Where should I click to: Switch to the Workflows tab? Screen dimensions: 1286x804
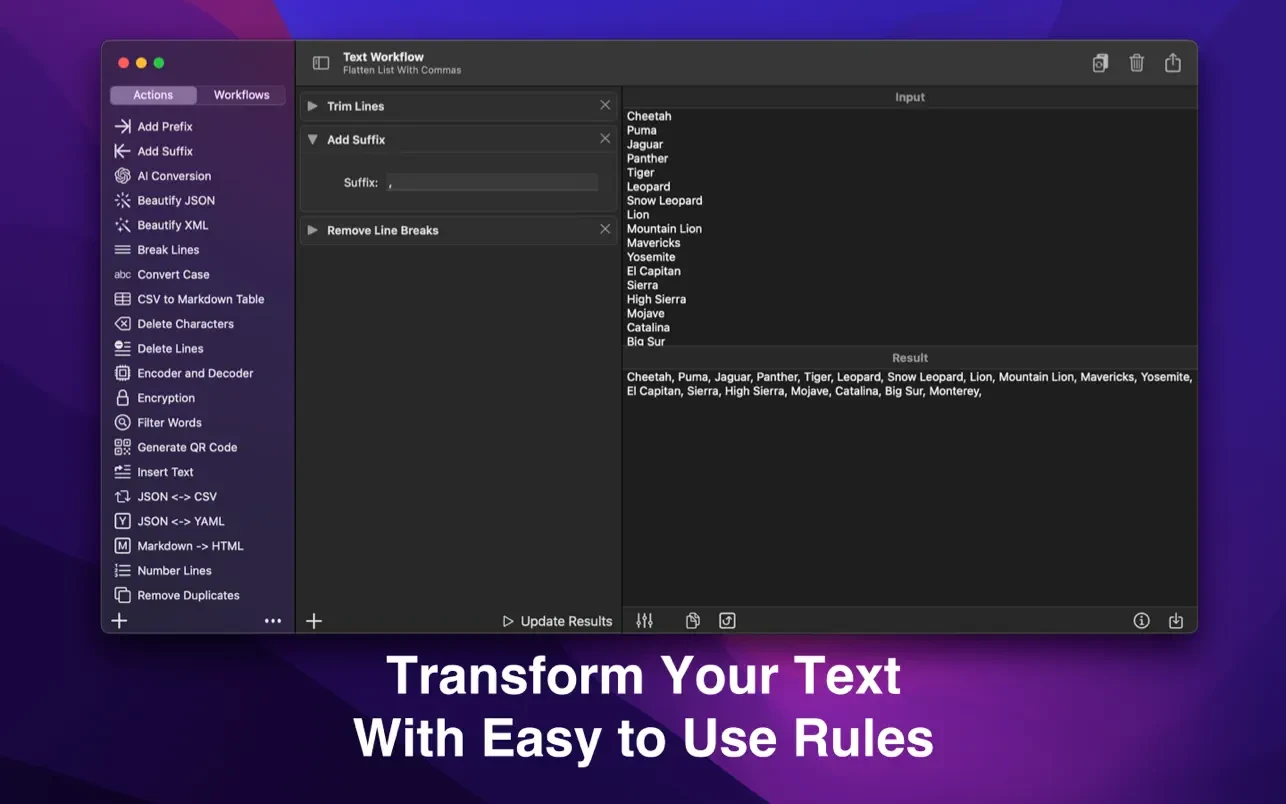click(x=241, y=94)
